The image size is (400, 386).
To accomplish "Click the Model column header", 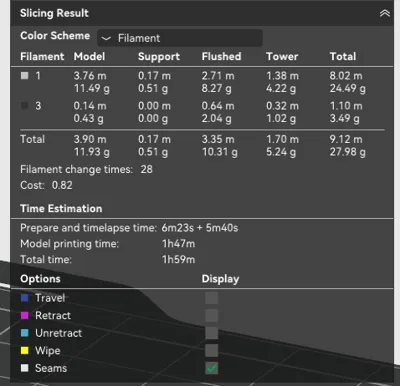I will (x=89, y=56).
